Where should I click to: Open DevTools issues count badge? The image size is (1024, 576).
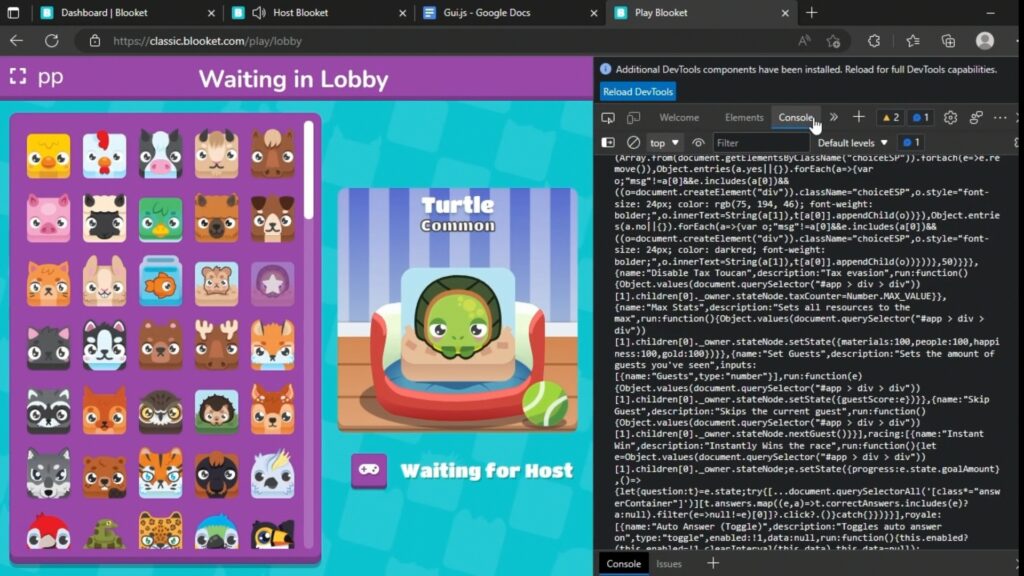coord(921,118)
